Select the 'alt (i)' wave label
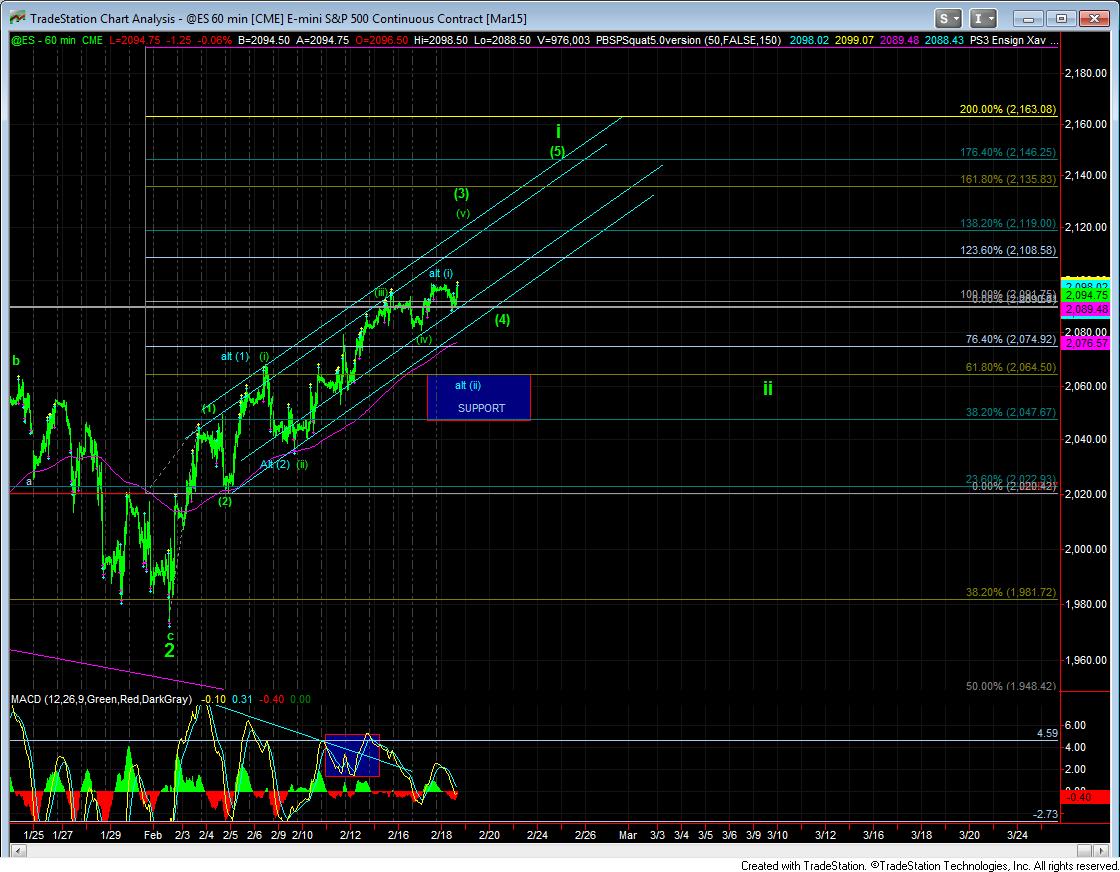Screen dimensions: 1120x872 click(x=441, y=274)
